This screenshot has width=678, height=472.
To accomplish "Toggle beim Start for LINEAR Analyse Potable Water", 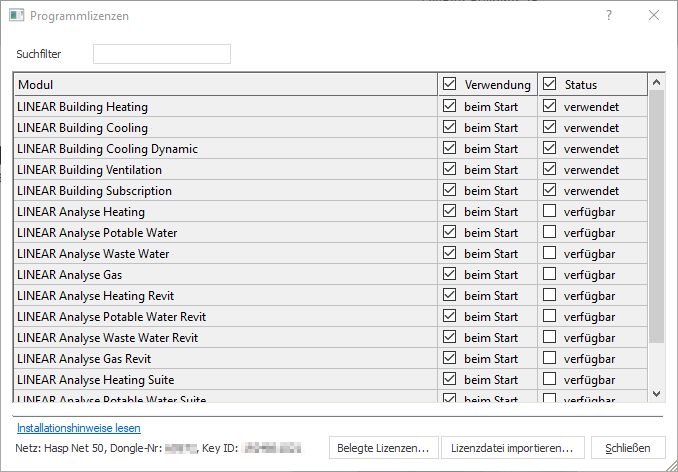I will [450, 232].
